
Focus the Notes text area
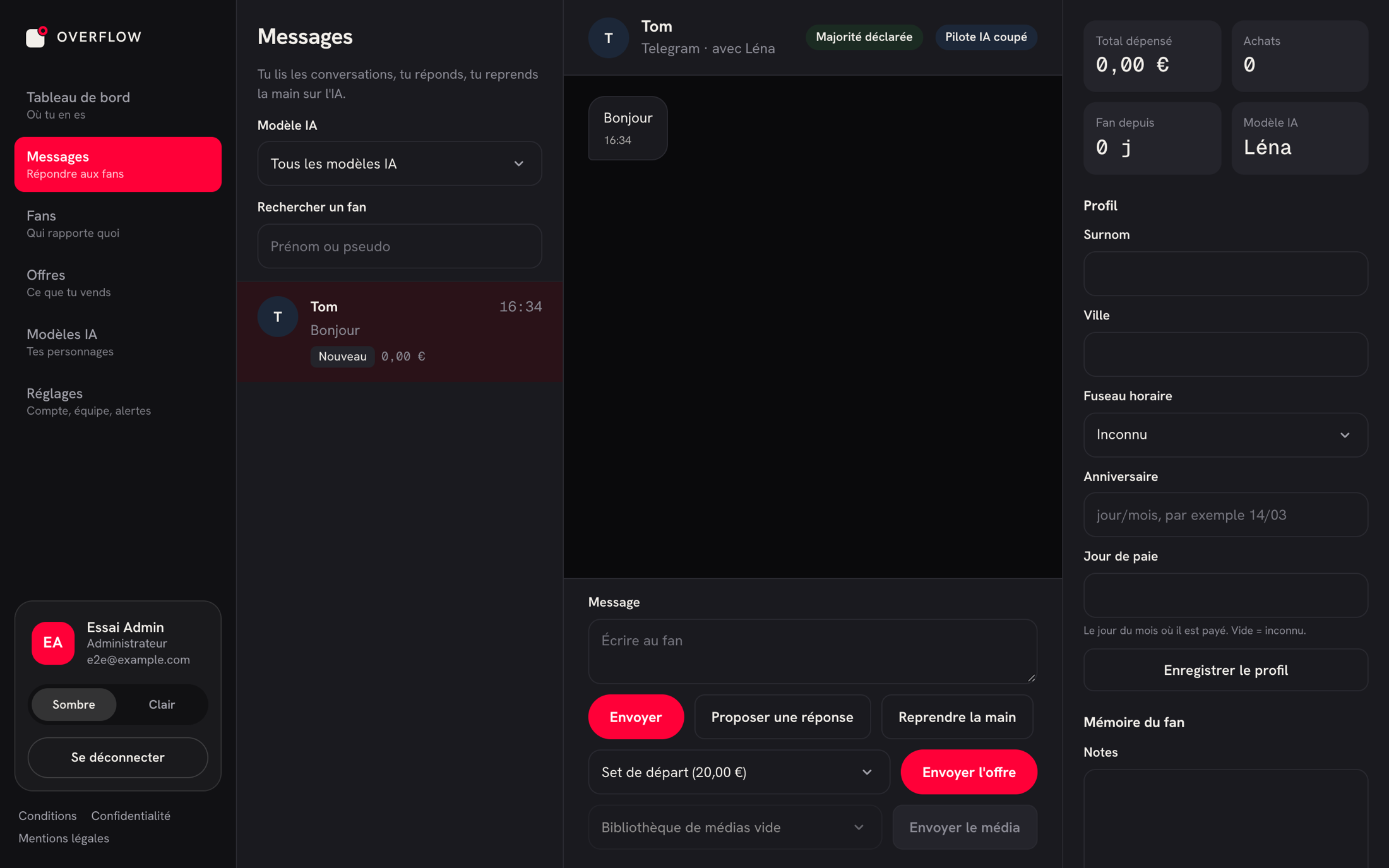1225,818
